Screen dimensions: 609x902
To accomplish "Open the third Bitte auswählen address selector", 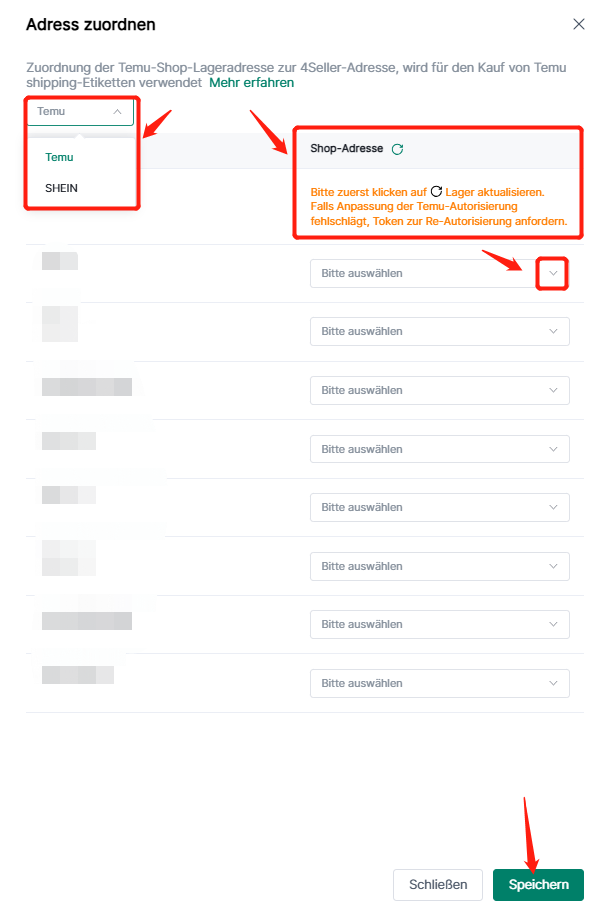I will (x=439, y=390).
